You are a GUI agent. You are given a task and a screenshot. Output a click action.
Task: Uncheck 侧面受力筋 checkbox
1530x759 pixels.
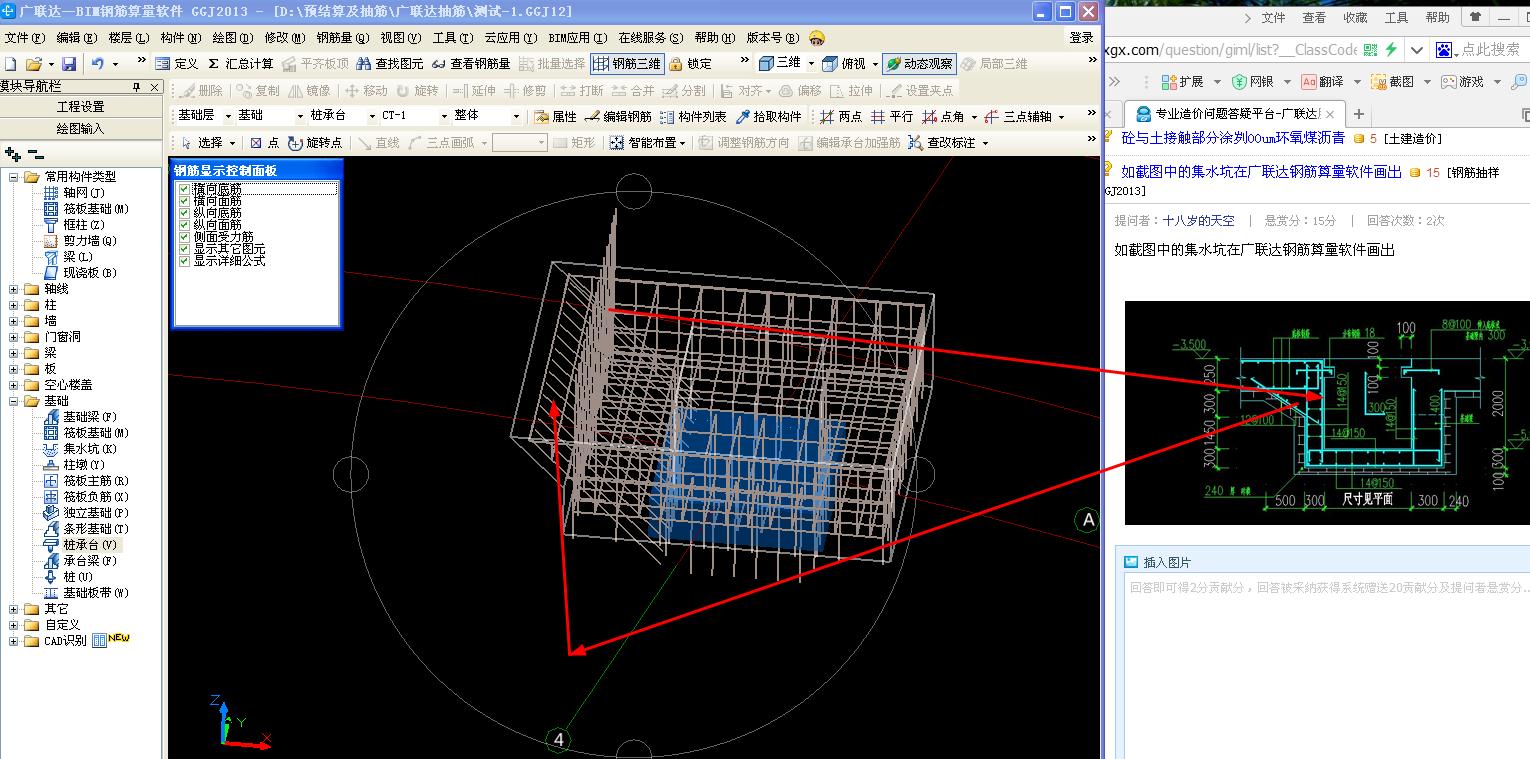click(x=184, y=237)
